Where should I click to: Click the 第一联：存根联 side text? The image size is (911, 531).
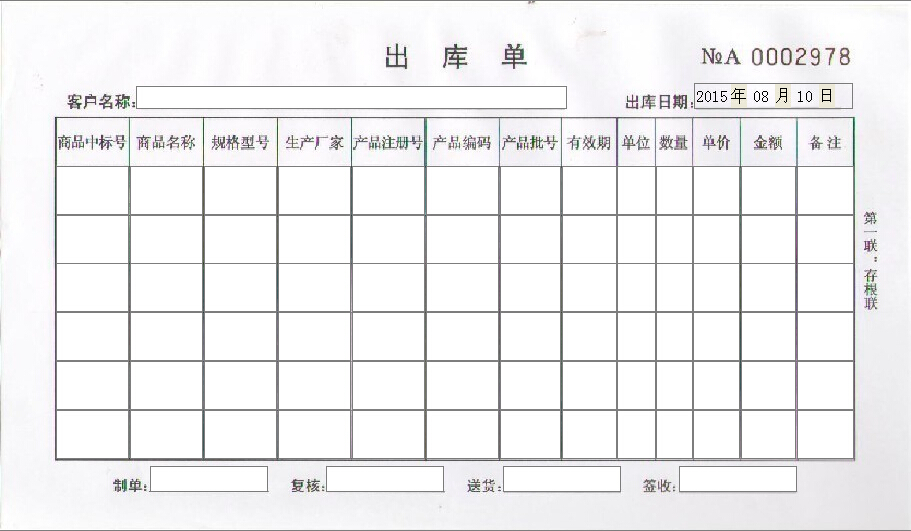tap(870, 261)
